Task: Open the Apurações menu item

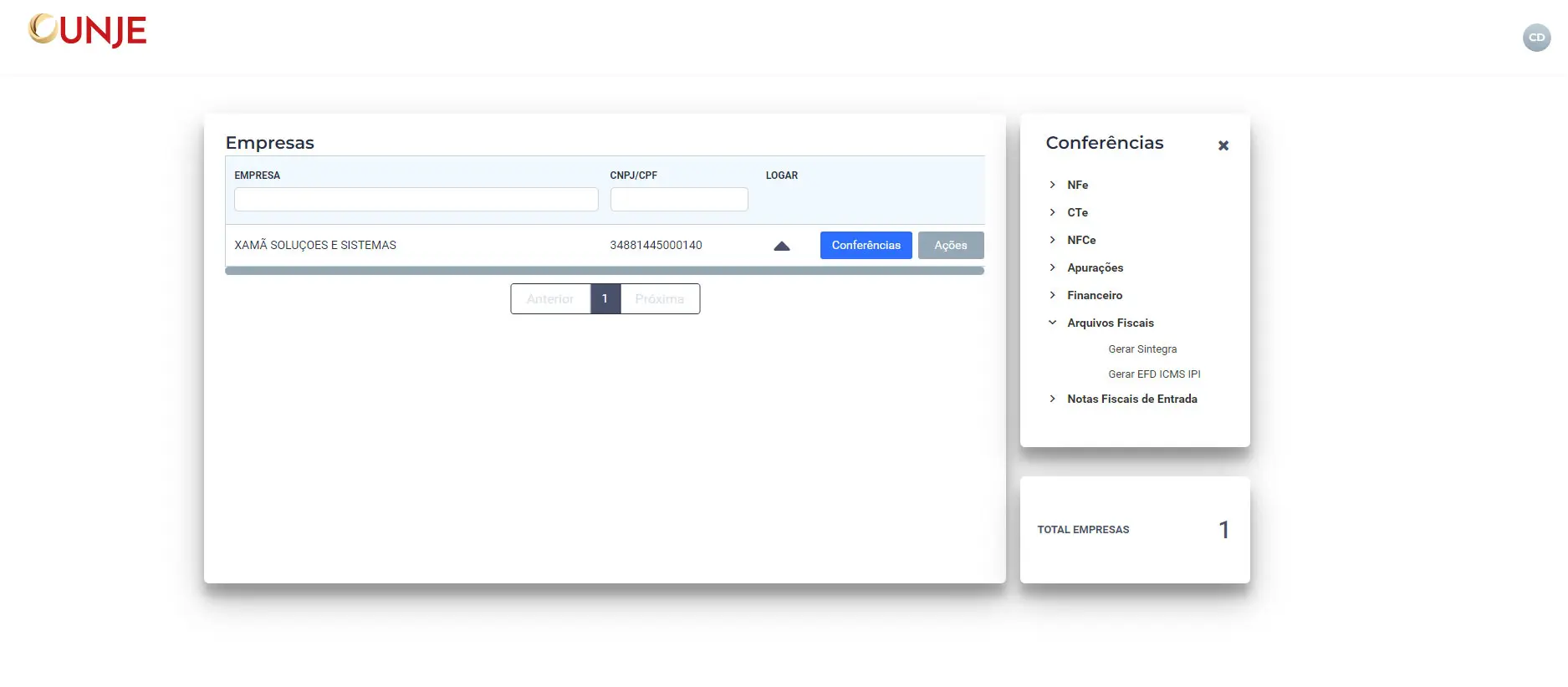Action: click(1095, 267)
